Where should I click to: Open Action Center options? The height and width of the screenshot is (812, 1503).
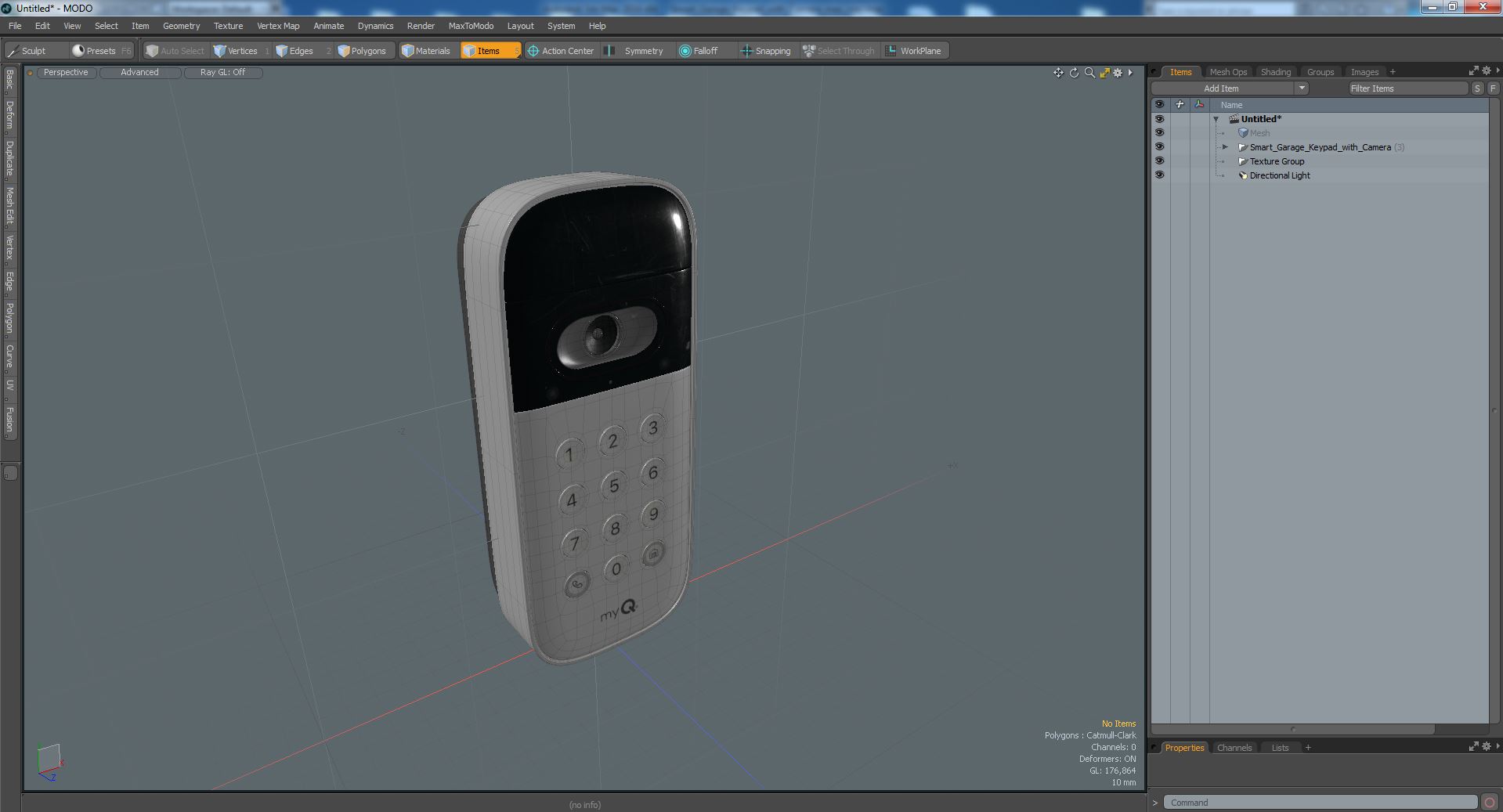561,51
